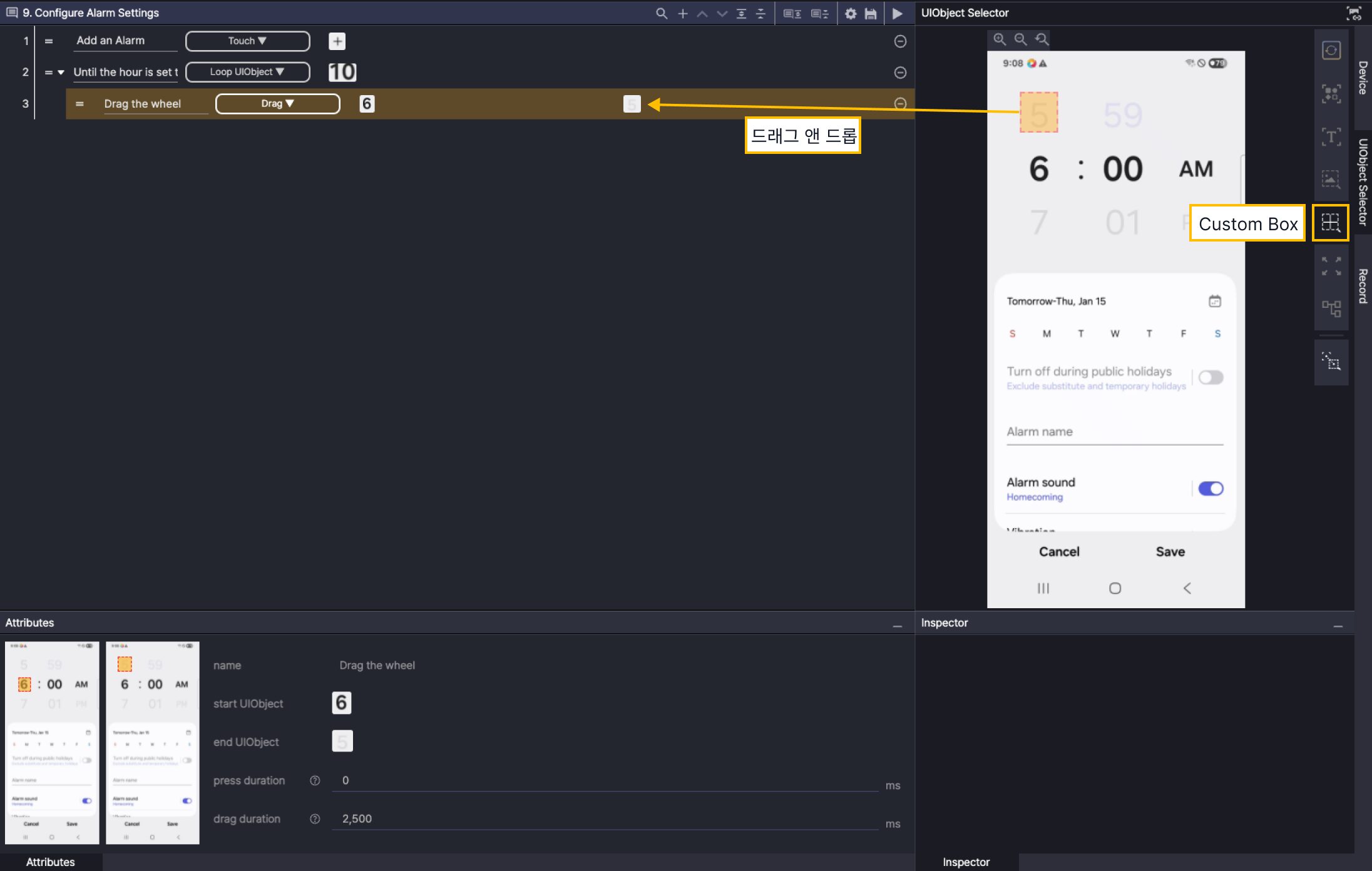Open the Drag action dropdown
The width and height of the screenshot is (1372, 871).
point(277,104)
